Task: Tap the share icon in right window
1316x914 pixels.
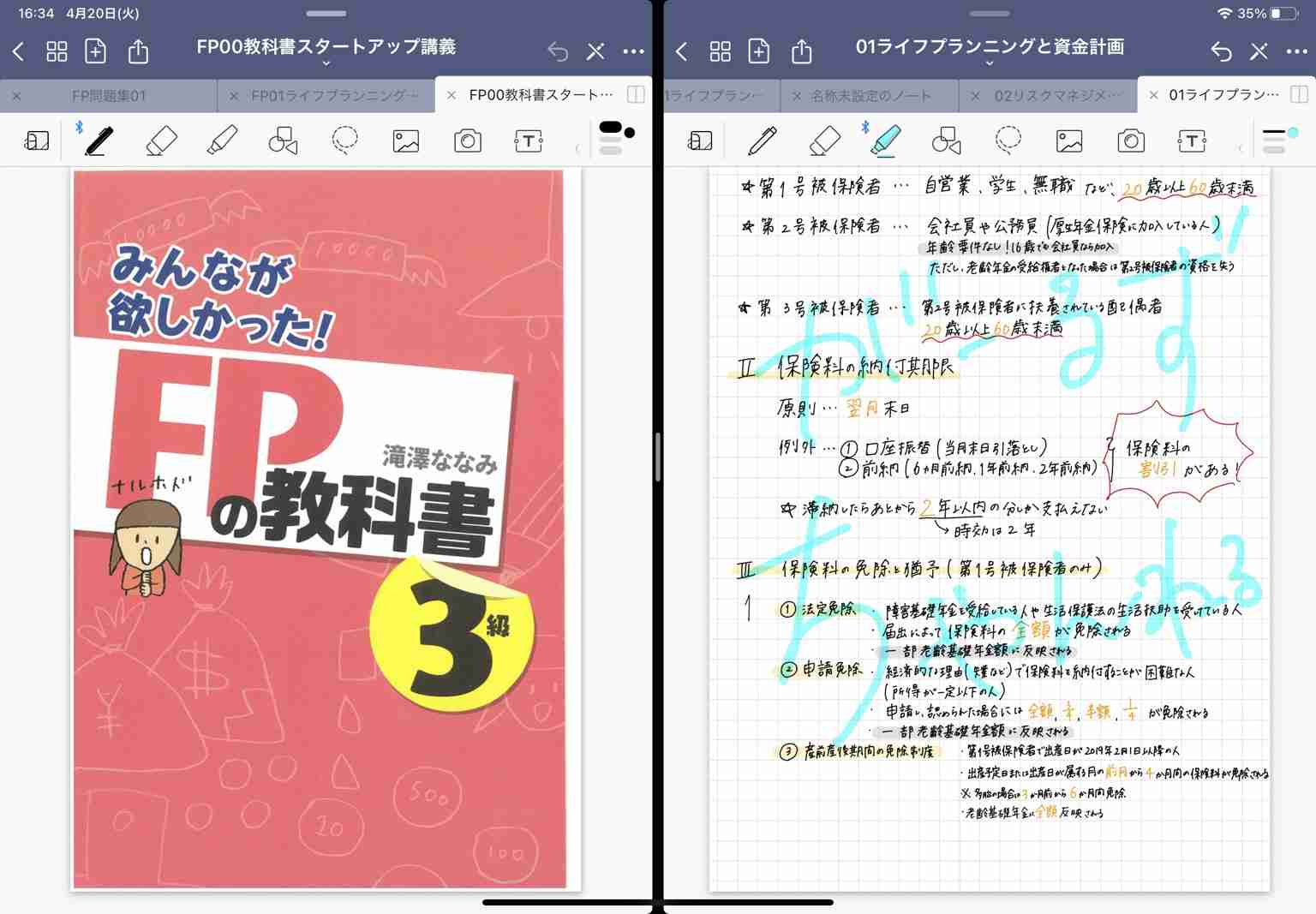Action: point(801,51)
